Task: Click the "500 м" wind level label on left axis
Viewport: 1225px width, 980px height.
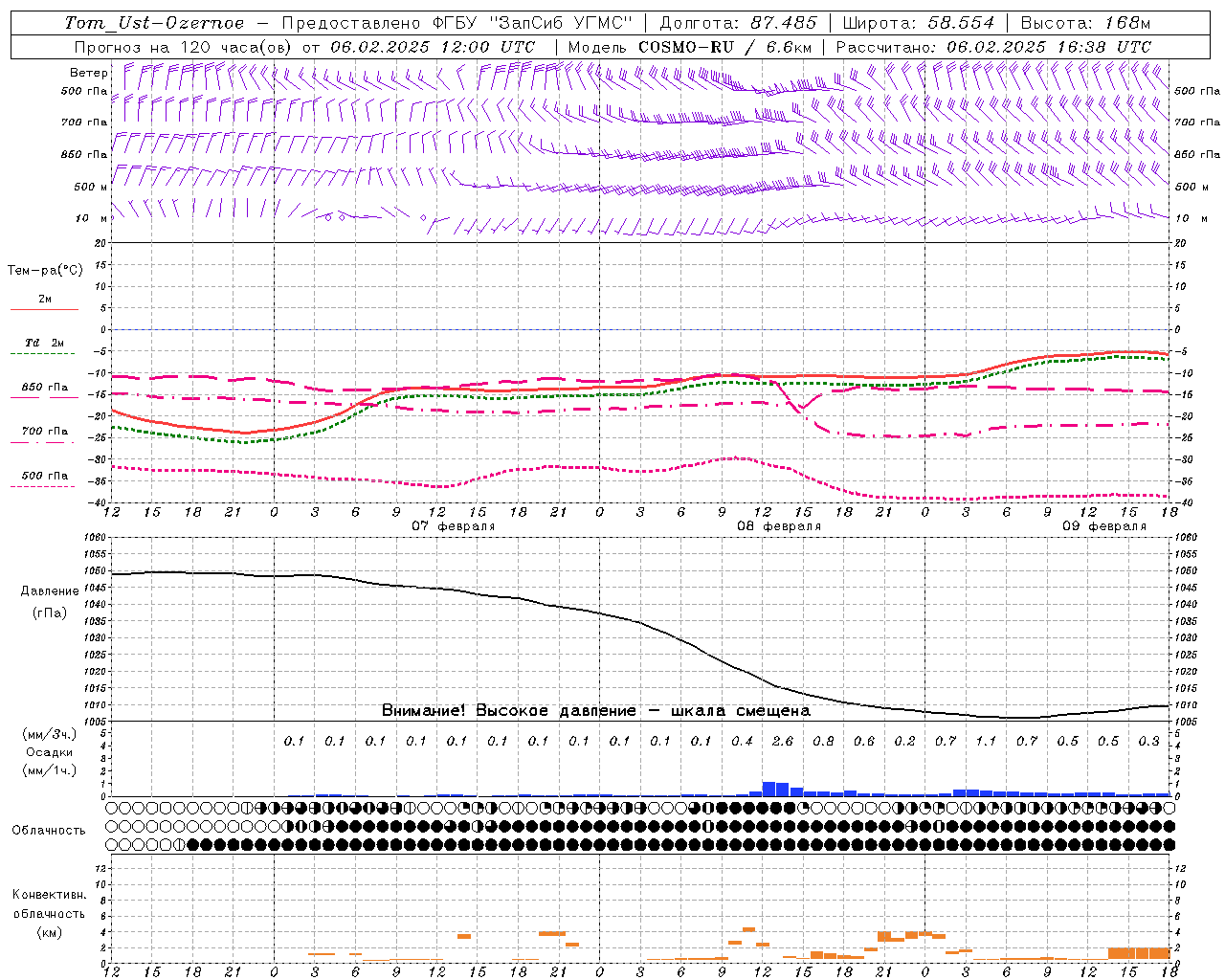Action: click(x=91, y=187)
